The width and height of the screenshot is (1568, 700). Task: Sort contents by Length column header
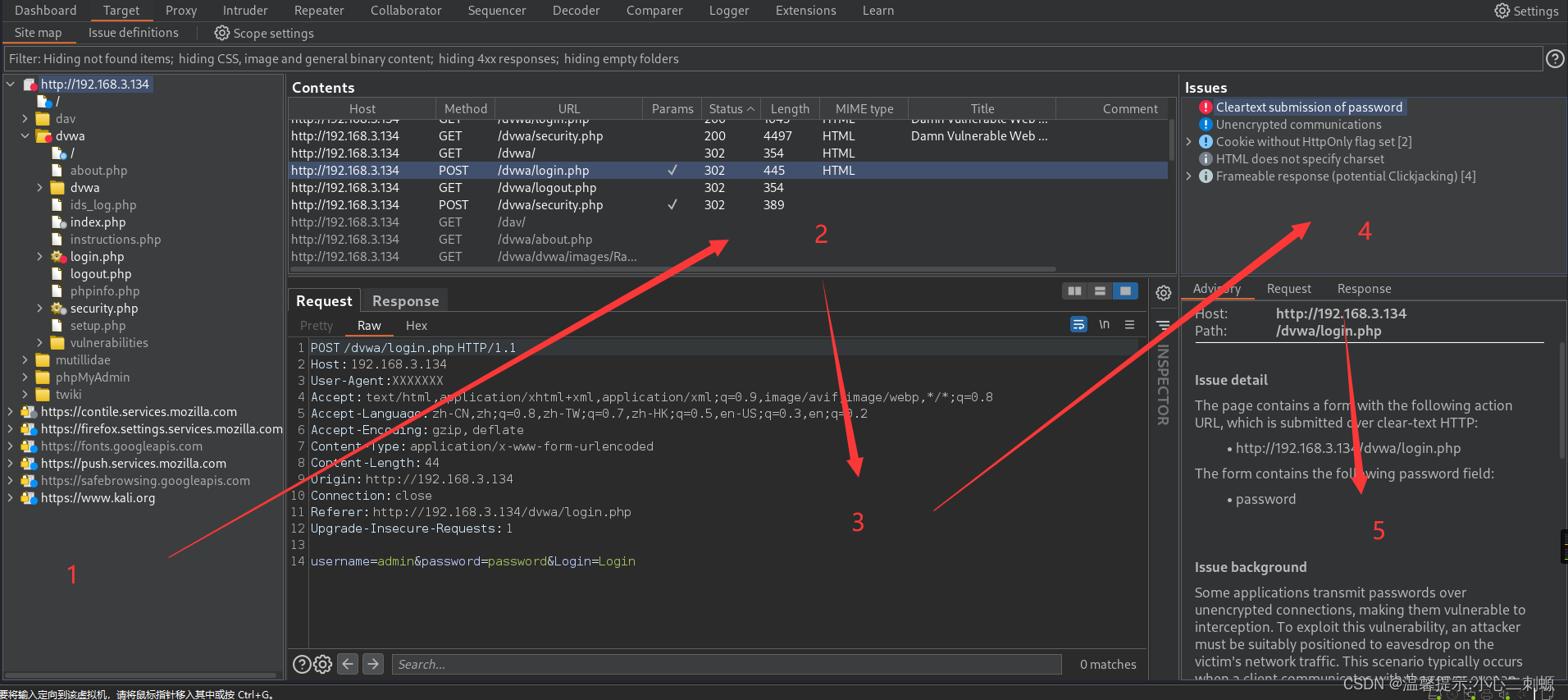(x=790, y=109)
